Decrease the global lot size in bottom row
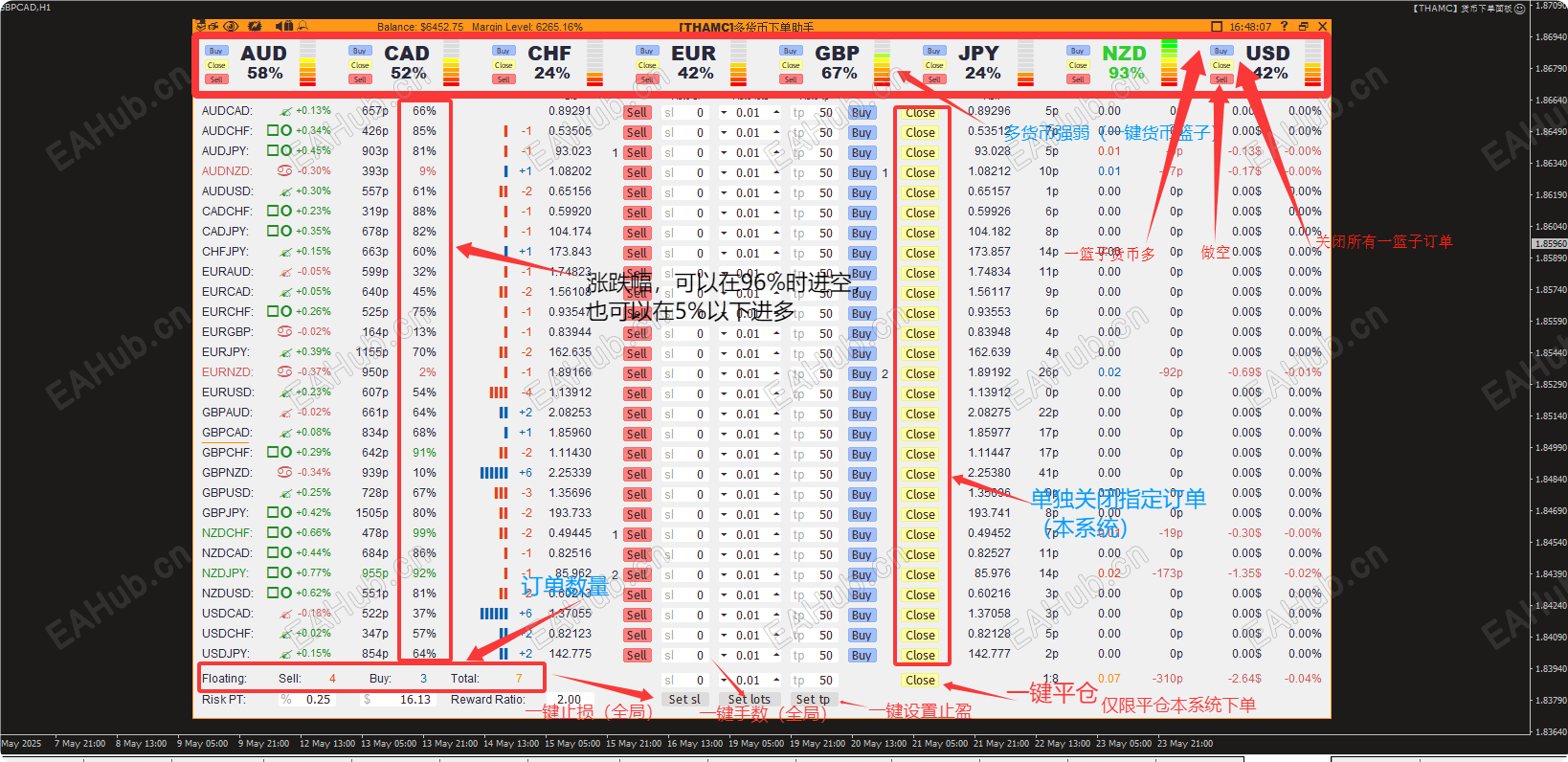Image resolution: width=1568 pixels, height=762 pixels. coord(724,681)
